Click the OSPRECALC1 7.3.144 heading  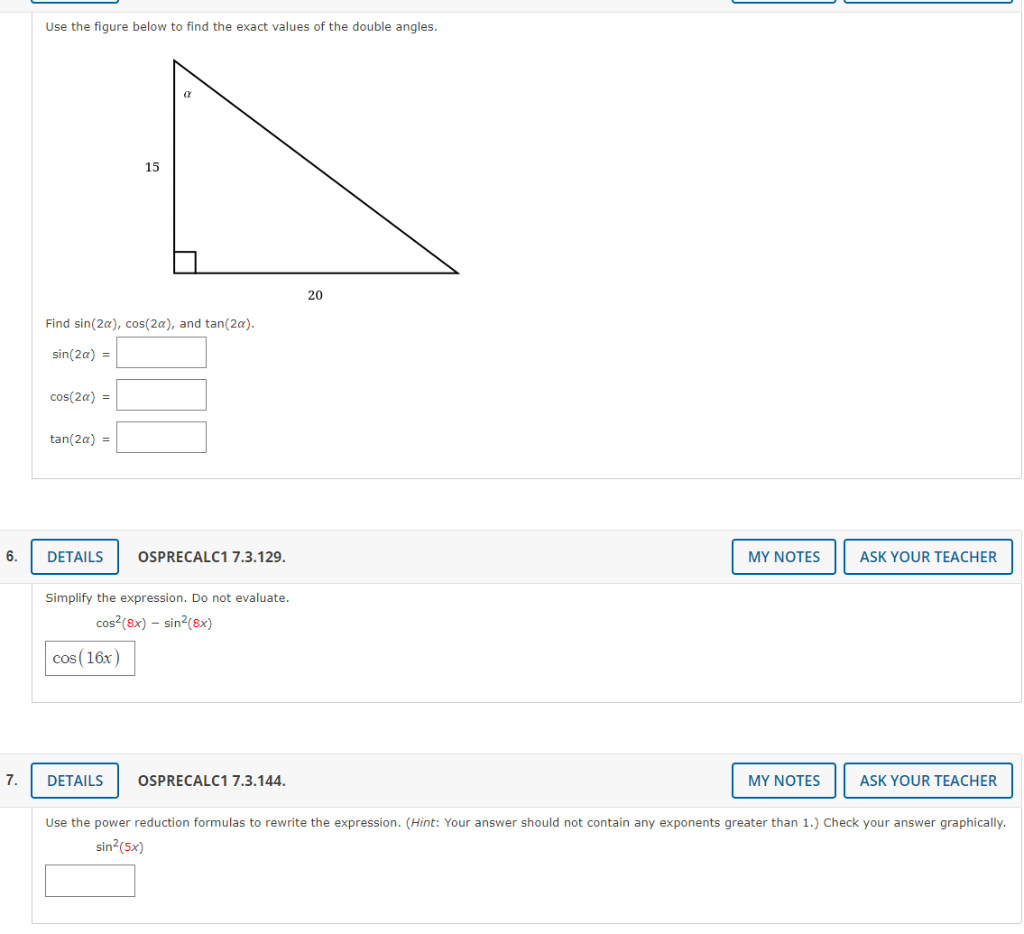pyautogui.click(x=211, y=781)
